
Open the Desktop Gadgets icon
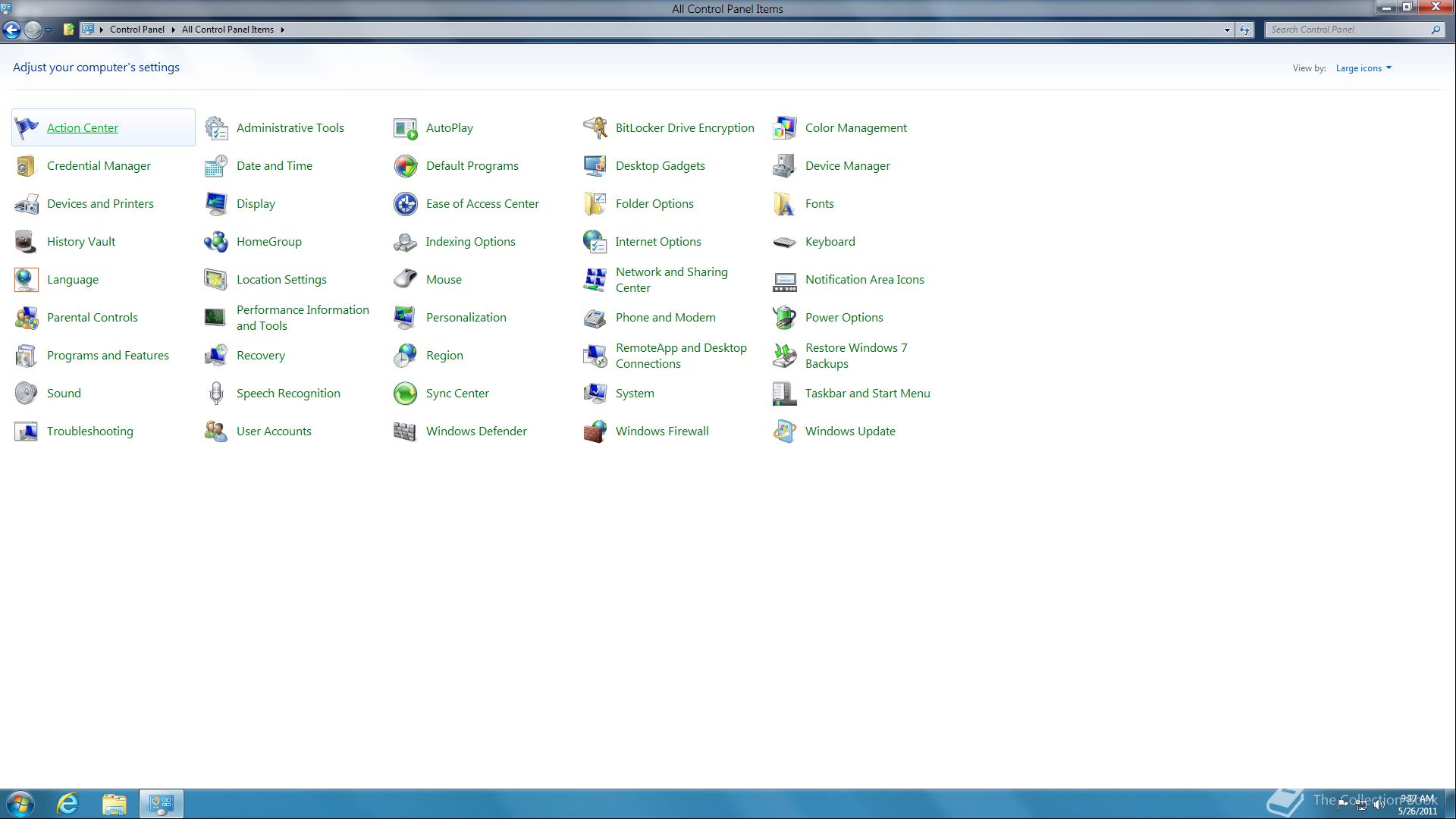point(595,165)
